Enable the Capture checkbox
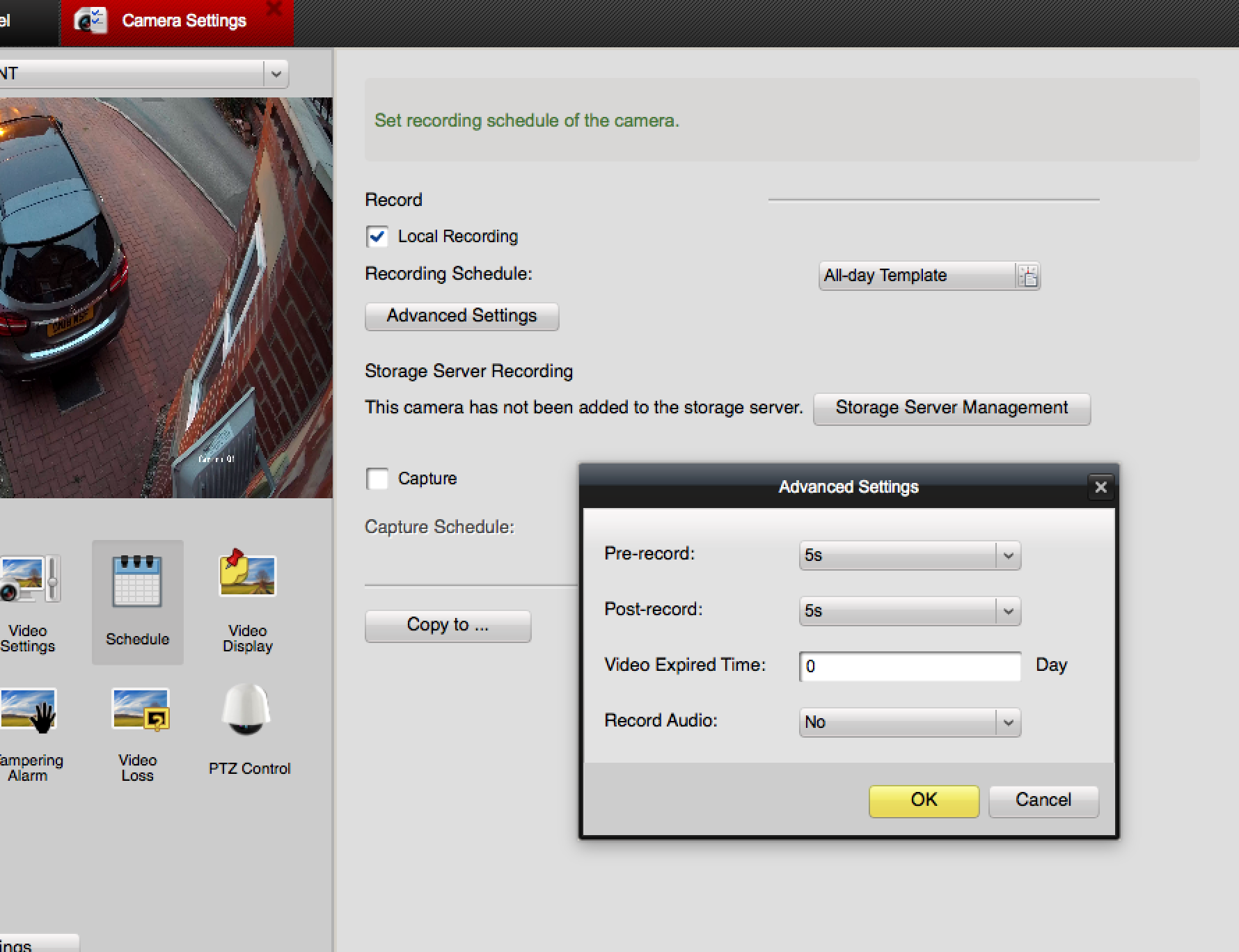The height and width of the screenshot is (952, 1239). (x=377, y=479)
